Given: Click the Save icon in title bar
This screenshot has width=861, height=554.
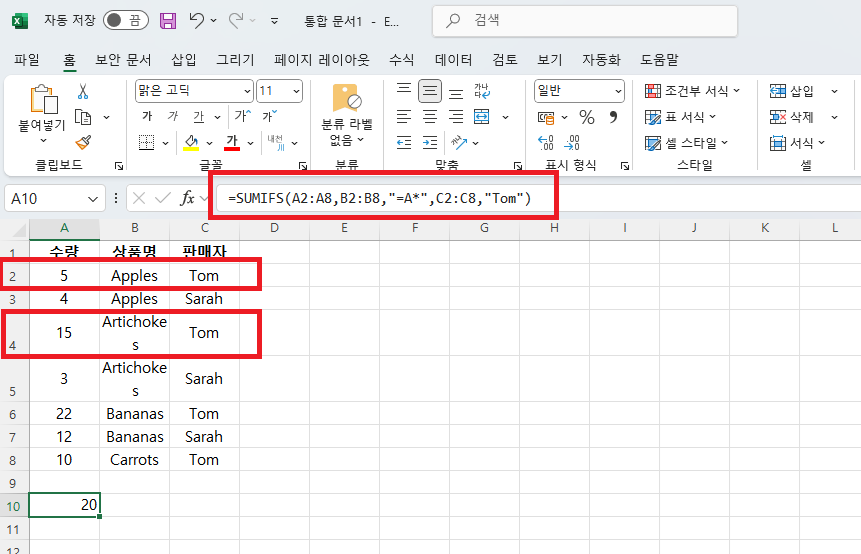Looking at the screenshot, I should coord(168,21).
